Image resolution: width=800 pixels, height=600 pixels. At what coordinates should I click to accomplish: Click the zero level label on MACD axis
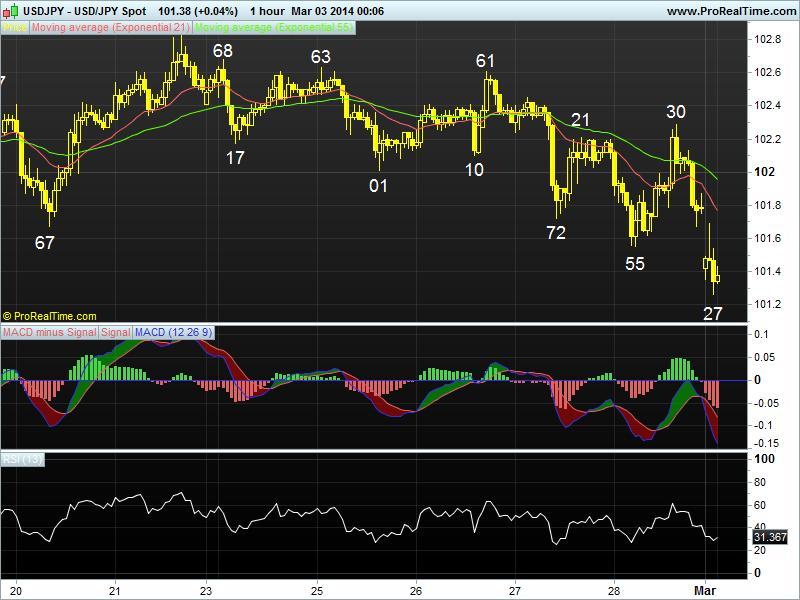click(758, 380)
